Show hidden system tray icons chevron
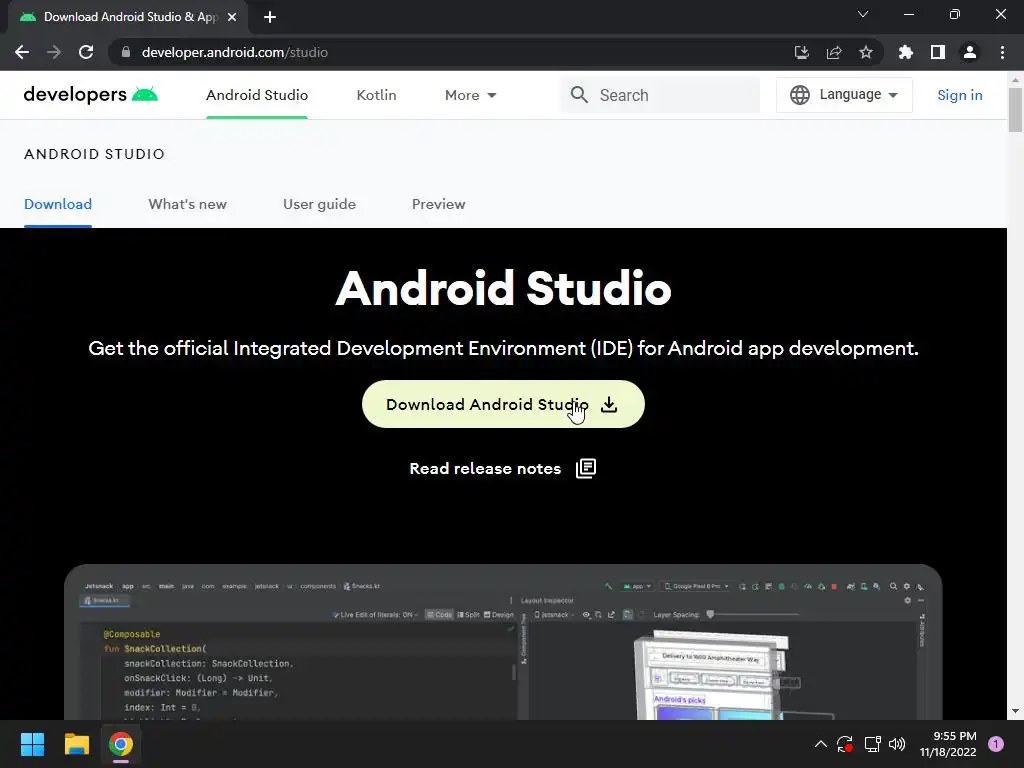The width and height of the screenshot is (1024, 768). [821, 744]
